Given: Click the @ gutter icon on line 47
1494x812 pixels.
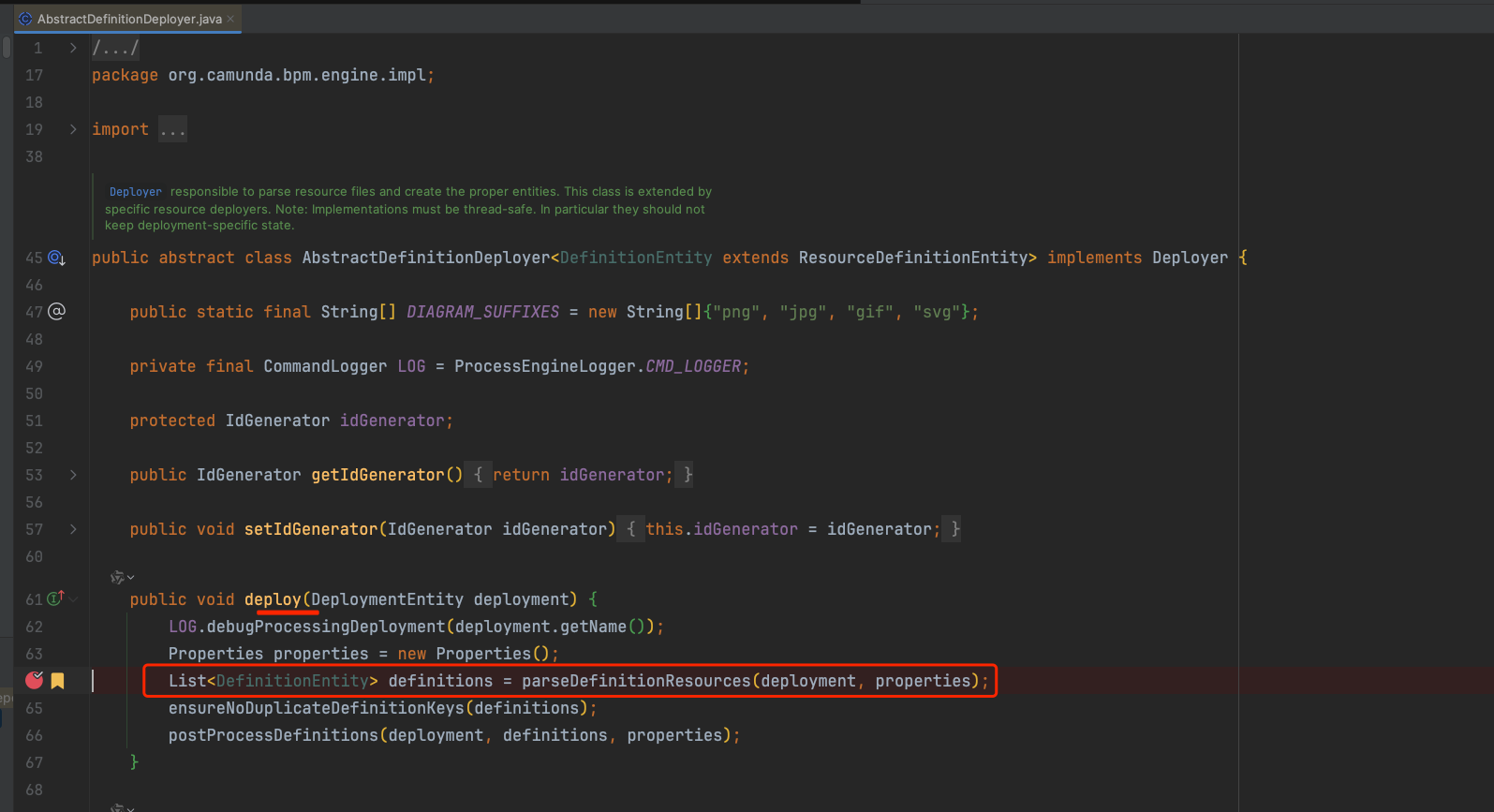Looking at the screenshot, I should pos(56,312).
